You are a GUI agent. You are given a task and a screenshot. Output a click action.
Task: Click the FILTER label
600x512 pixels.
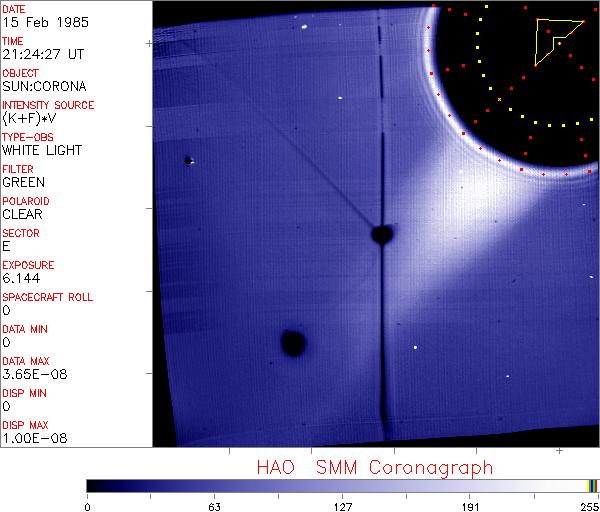pos(18,169)
